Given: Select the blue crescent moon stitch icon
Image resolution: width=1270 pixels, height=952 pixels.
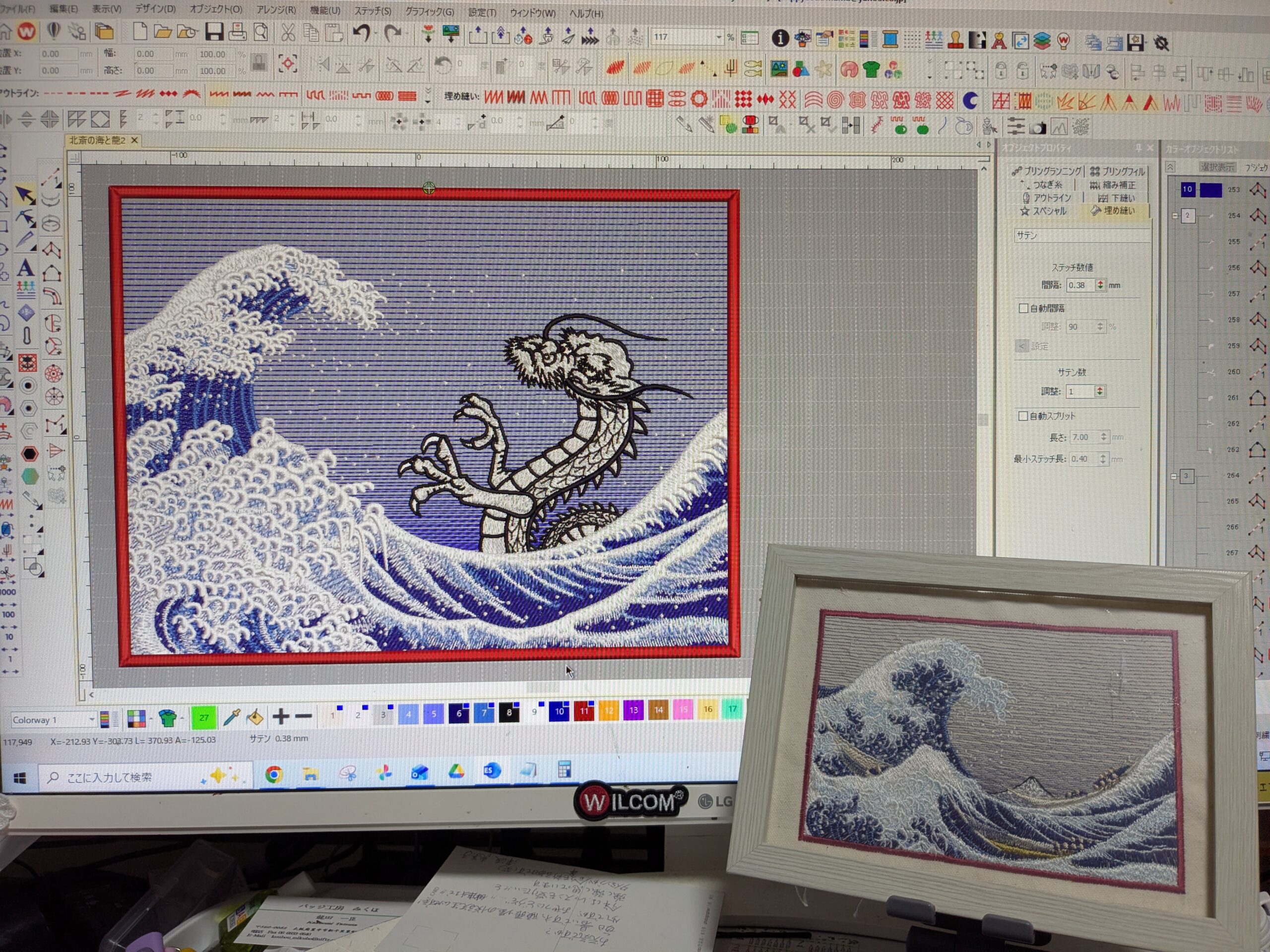Looking at the screenshot, I should (x=970, y=101).
